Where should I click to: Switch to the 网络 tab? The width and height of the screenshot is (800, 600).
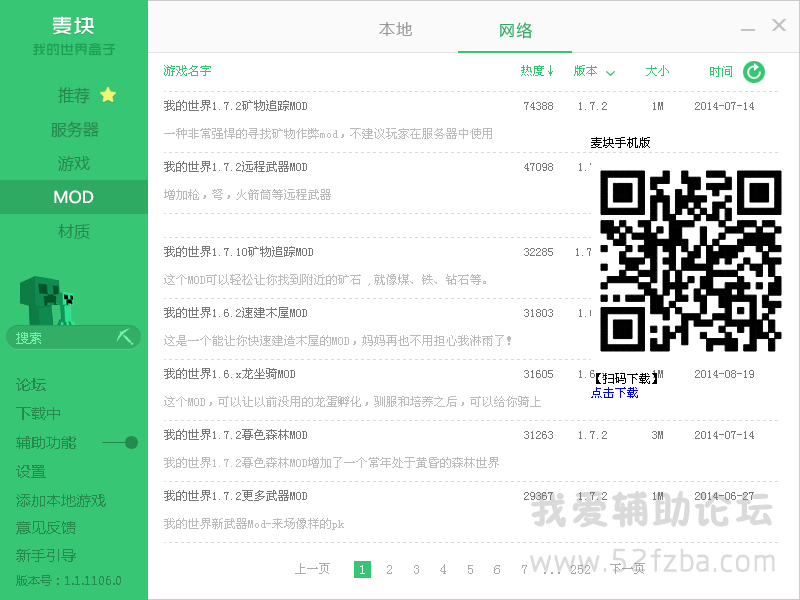[x=515, y=31]
